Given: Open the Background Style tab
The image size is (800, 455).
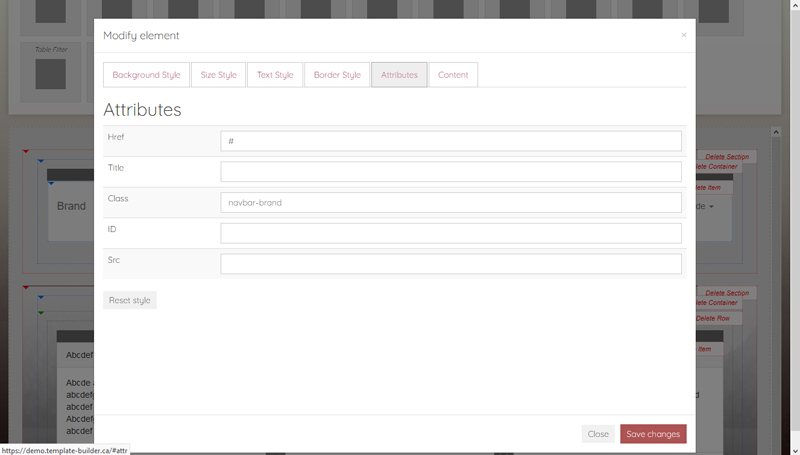Looking at the screenshot, I should pyautogui.click(x=146, y=75).
